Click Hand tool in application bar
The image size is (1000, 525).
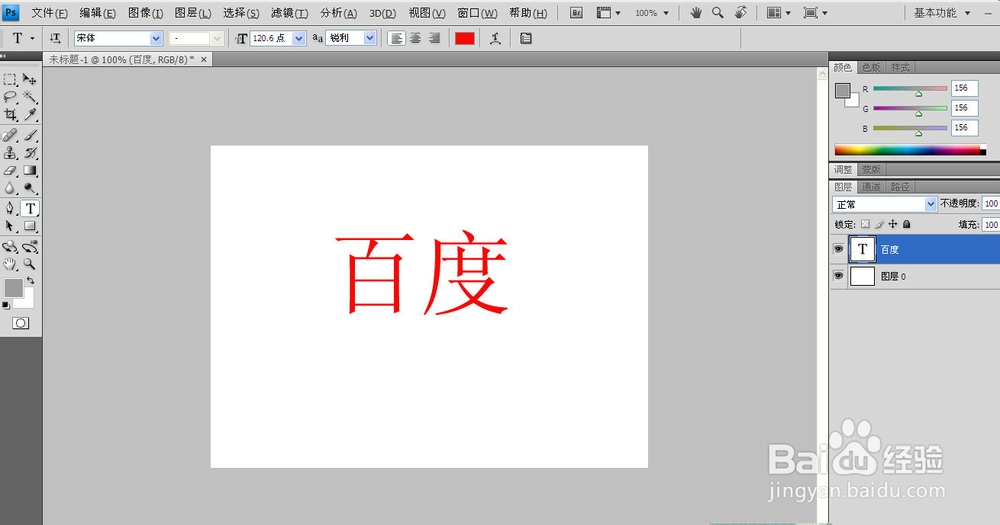tap(696, 13)
